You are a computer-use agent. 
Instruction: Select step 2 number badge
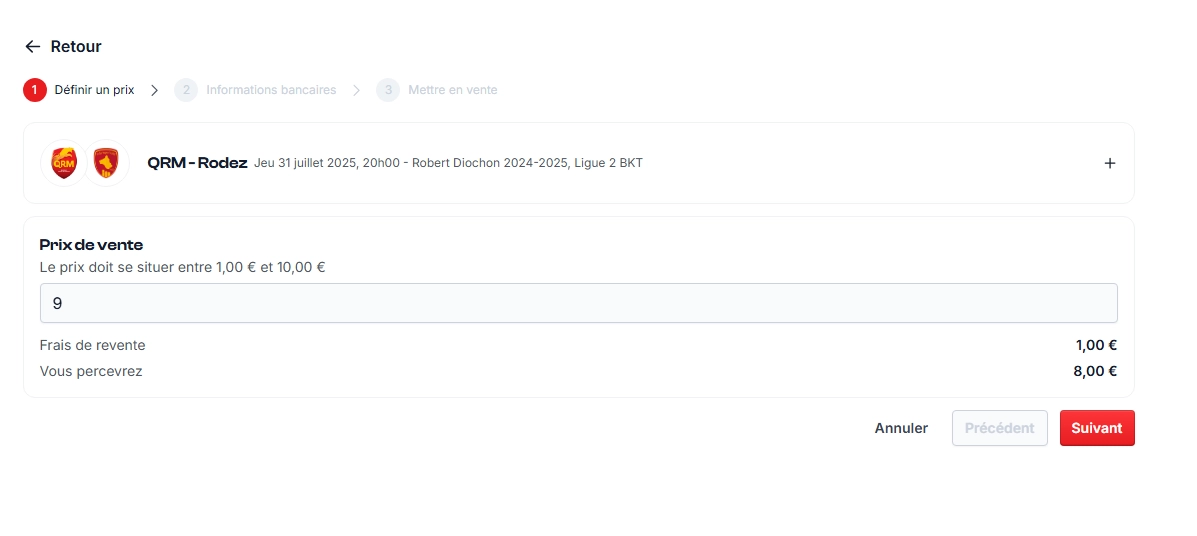[186, 90]
